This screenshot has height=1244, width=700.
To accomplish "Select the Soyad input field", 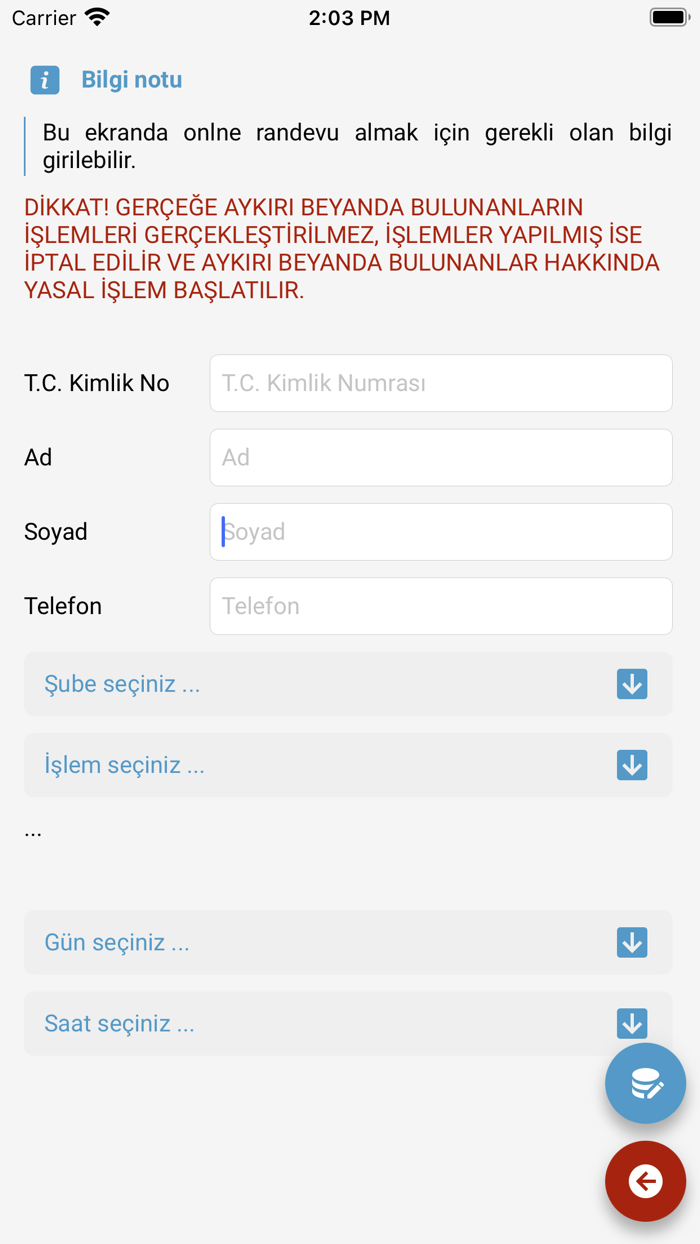I will tap(440, 532).
